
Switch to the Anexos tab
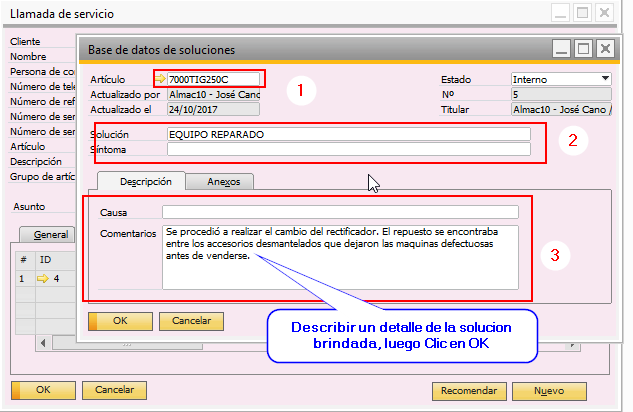coord(223,182)
